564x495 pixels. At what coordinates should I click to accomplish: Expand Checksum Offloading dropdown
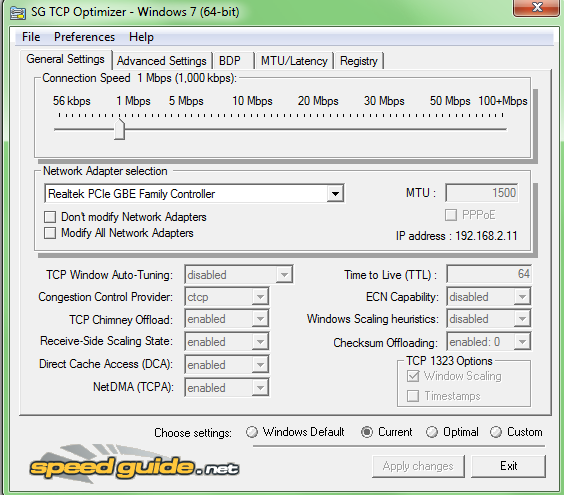[522, 341]
